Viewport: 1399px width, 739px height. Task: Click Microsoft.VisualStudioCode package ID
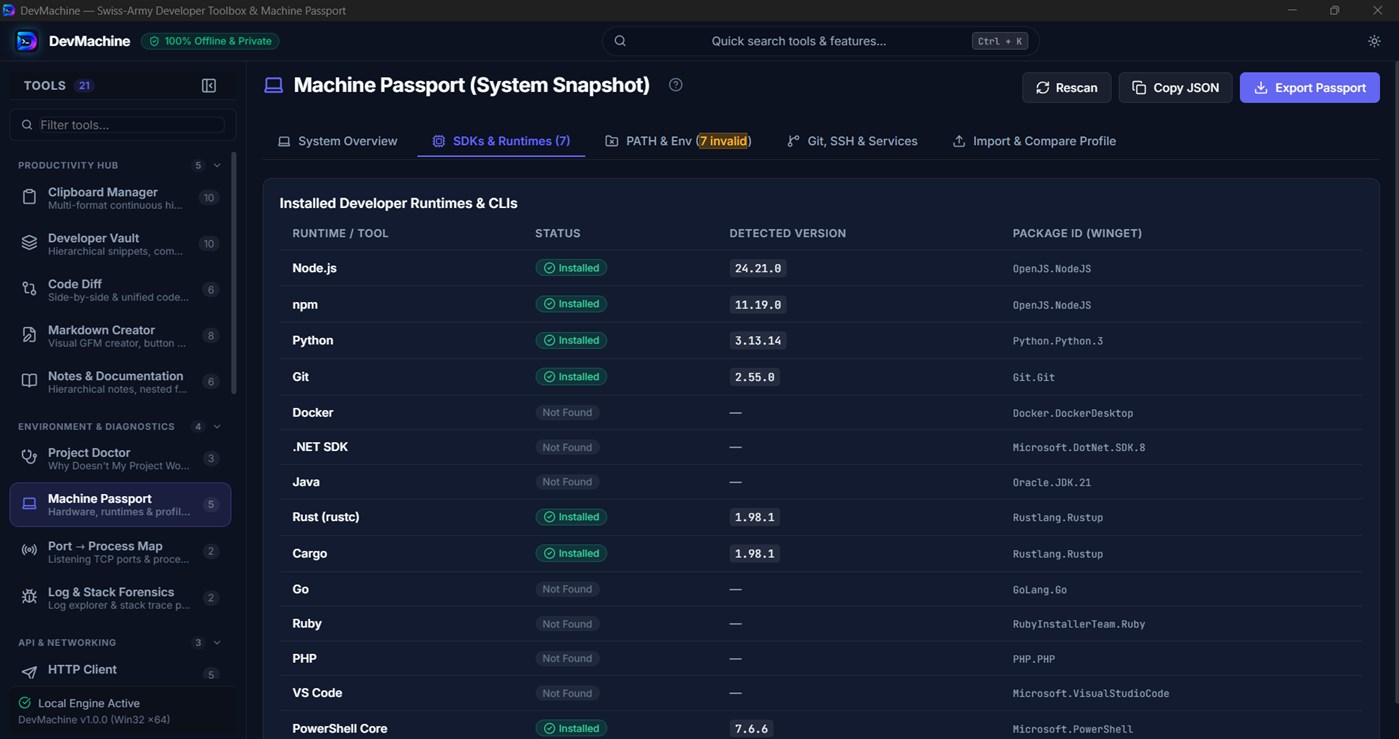pos(1091,694)
